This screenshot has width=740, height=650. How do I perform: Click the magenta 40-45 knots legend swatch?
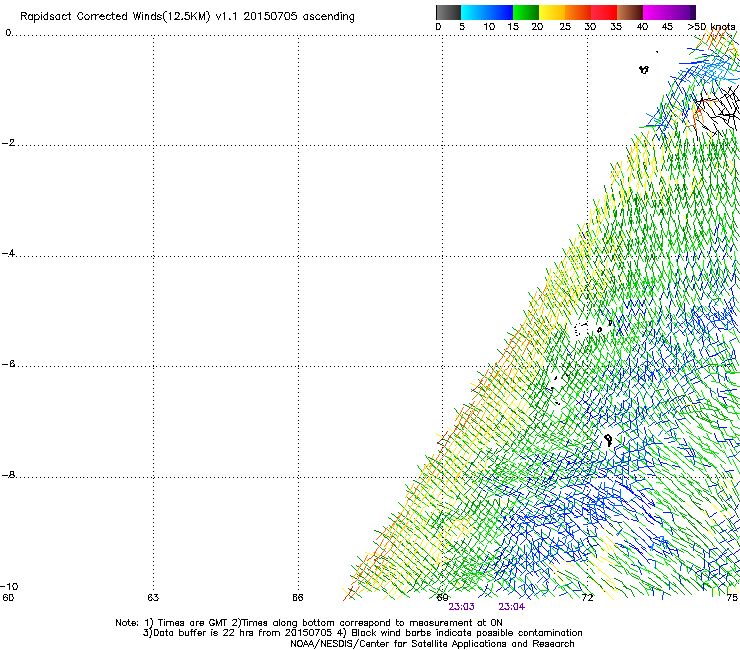pos(656,12)
